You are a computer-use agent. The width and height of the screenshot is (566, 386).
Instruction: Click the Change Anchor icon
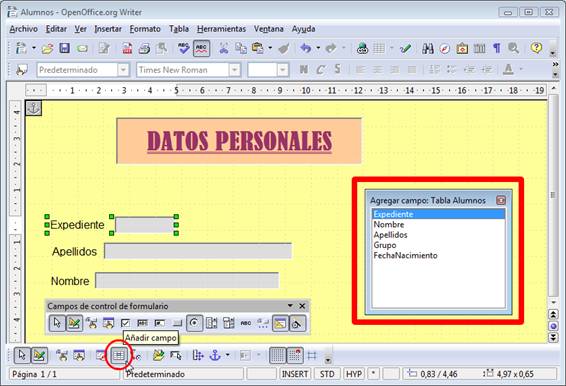pos(215,355)
